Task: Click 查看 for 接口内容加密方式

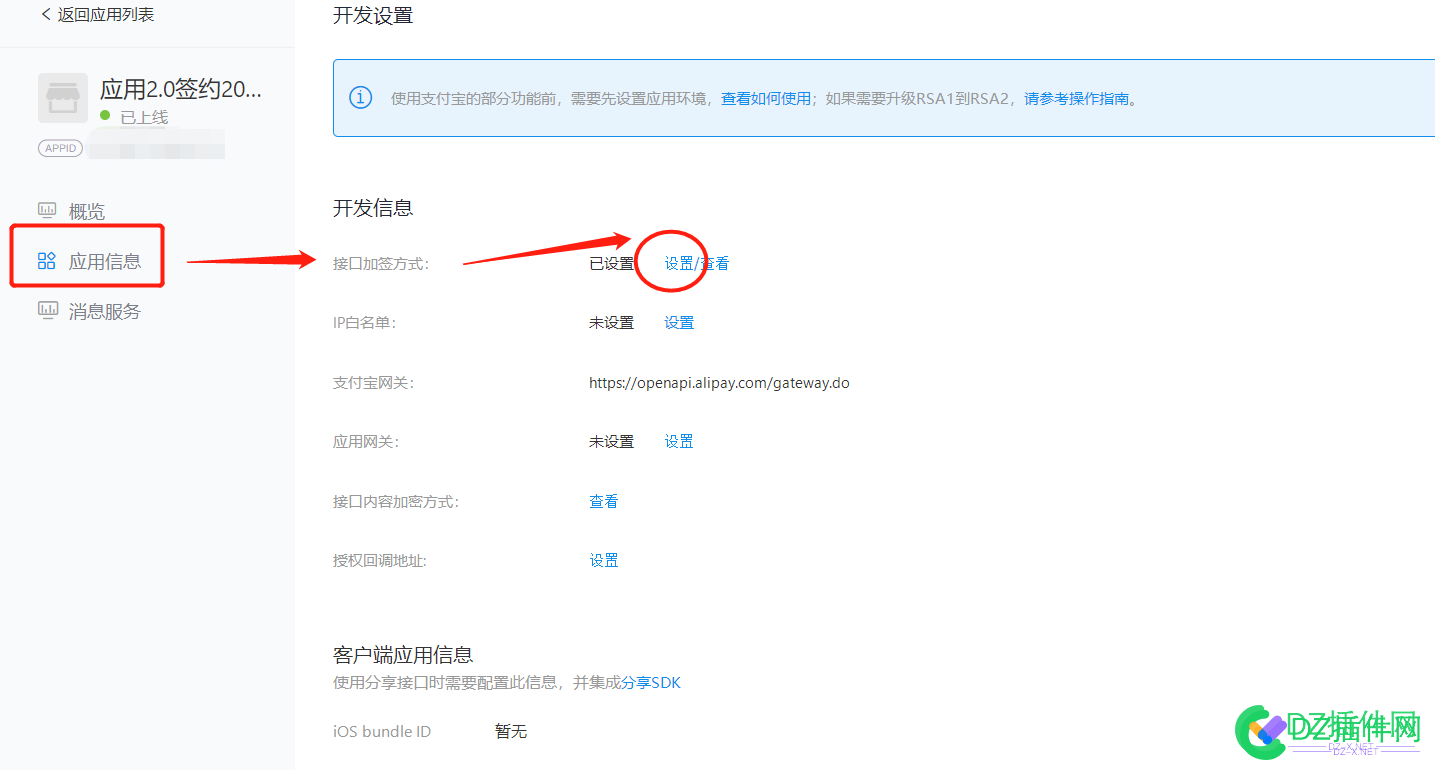Action: pyautogui.click(x=604, y=501)
